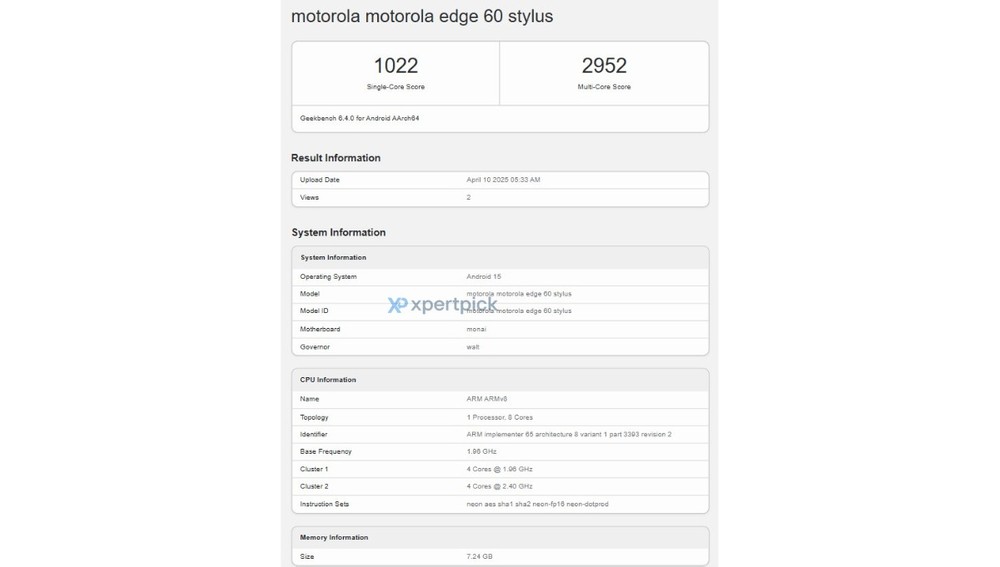1000x567 pixels.
Task: Select the 'ARM implementer 65 architecture 8' identifier value
Action: (569, 434)
